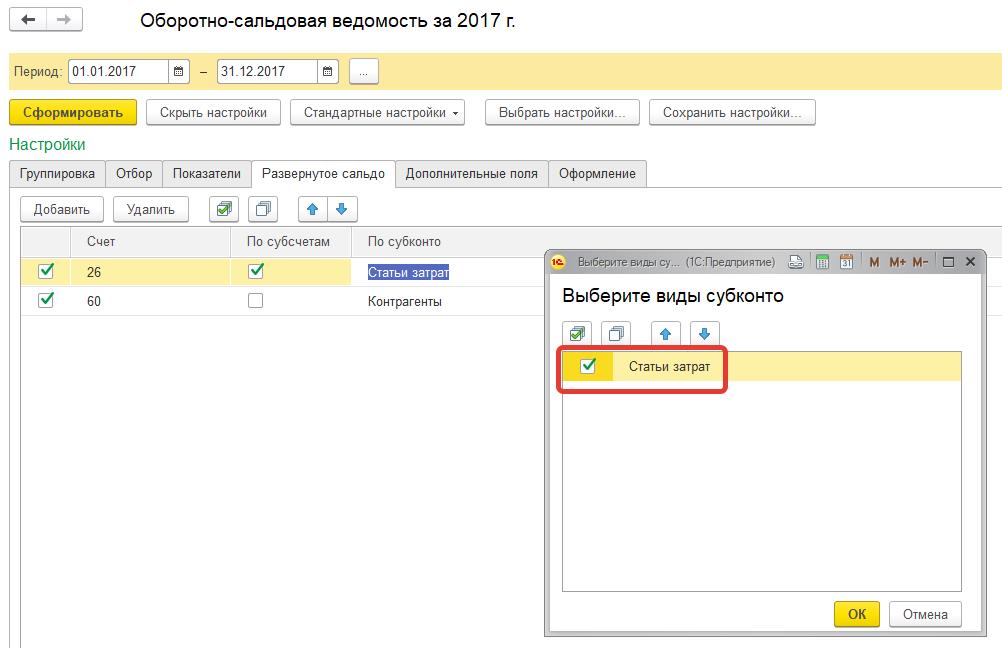Uncheck 'Статьи затрат' in subconto dialog
The image size is (1002, 648).
[x=588, y=366]
